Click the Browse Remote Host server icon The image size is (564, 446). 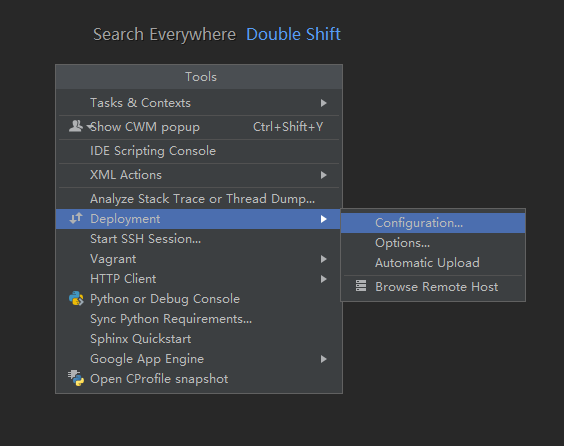tap(361, 286)
